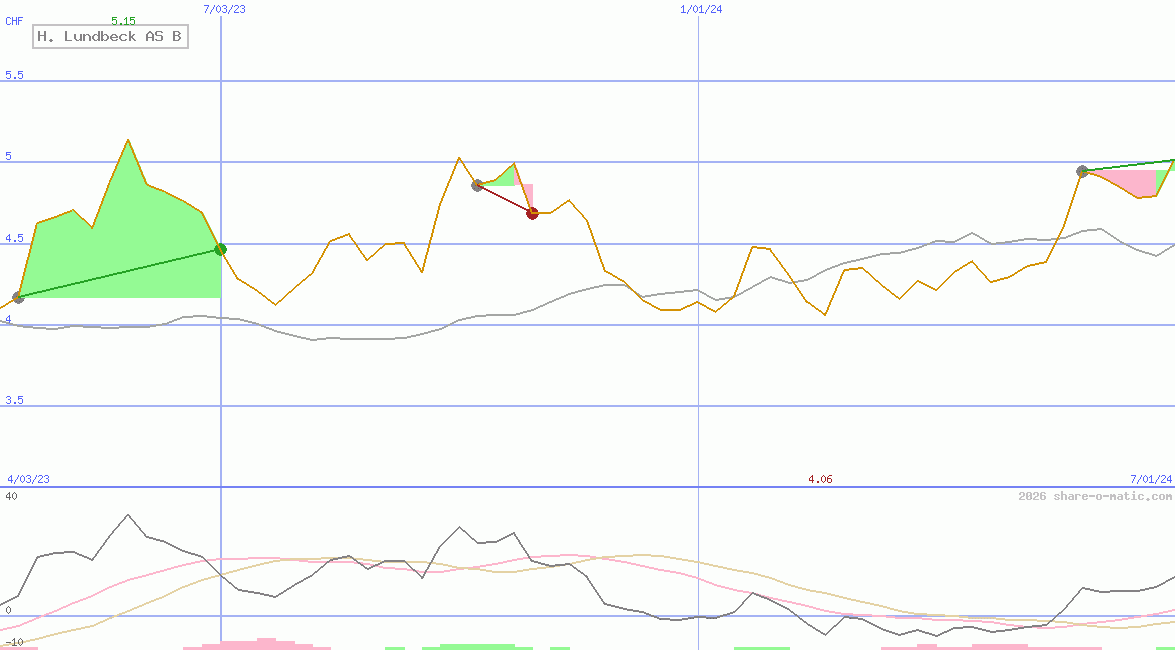Click the H. Lundbeck AS B title label
This screenshot has height=650, width=1175.
click(x=110, y=37)
